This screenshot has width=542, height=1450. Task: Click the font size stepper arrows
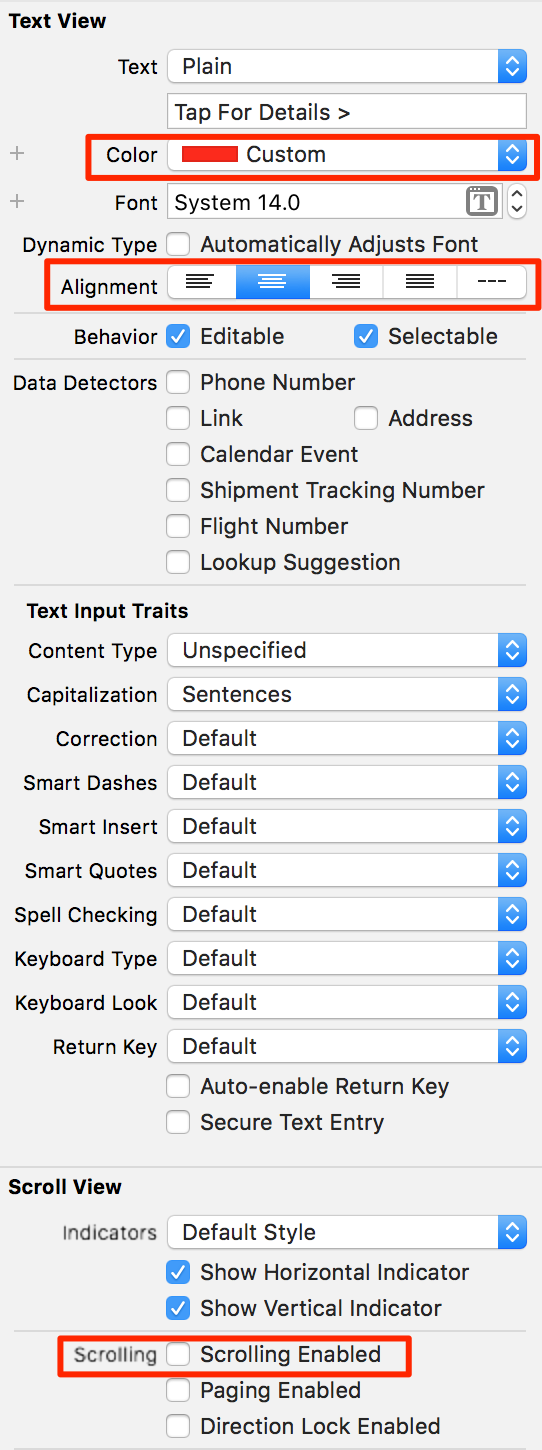point(517,202)
